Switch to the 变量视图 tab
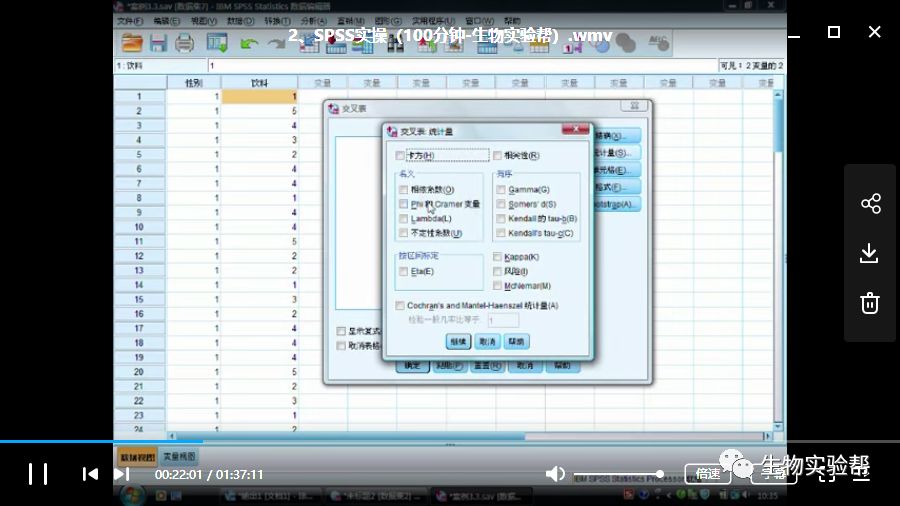This screenshot has width=900, height=506. 179,457
